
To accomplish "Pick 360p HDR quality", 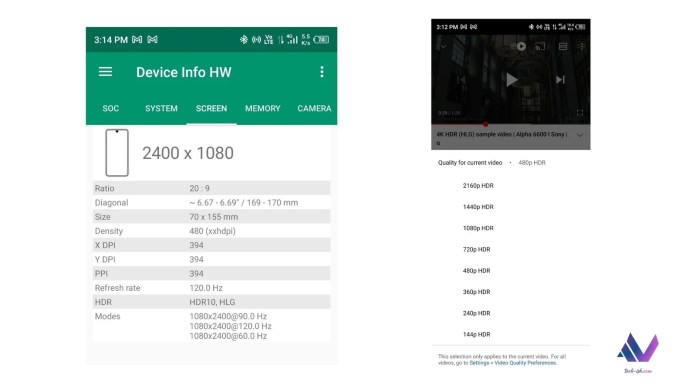I will click(x=476, y=292).
